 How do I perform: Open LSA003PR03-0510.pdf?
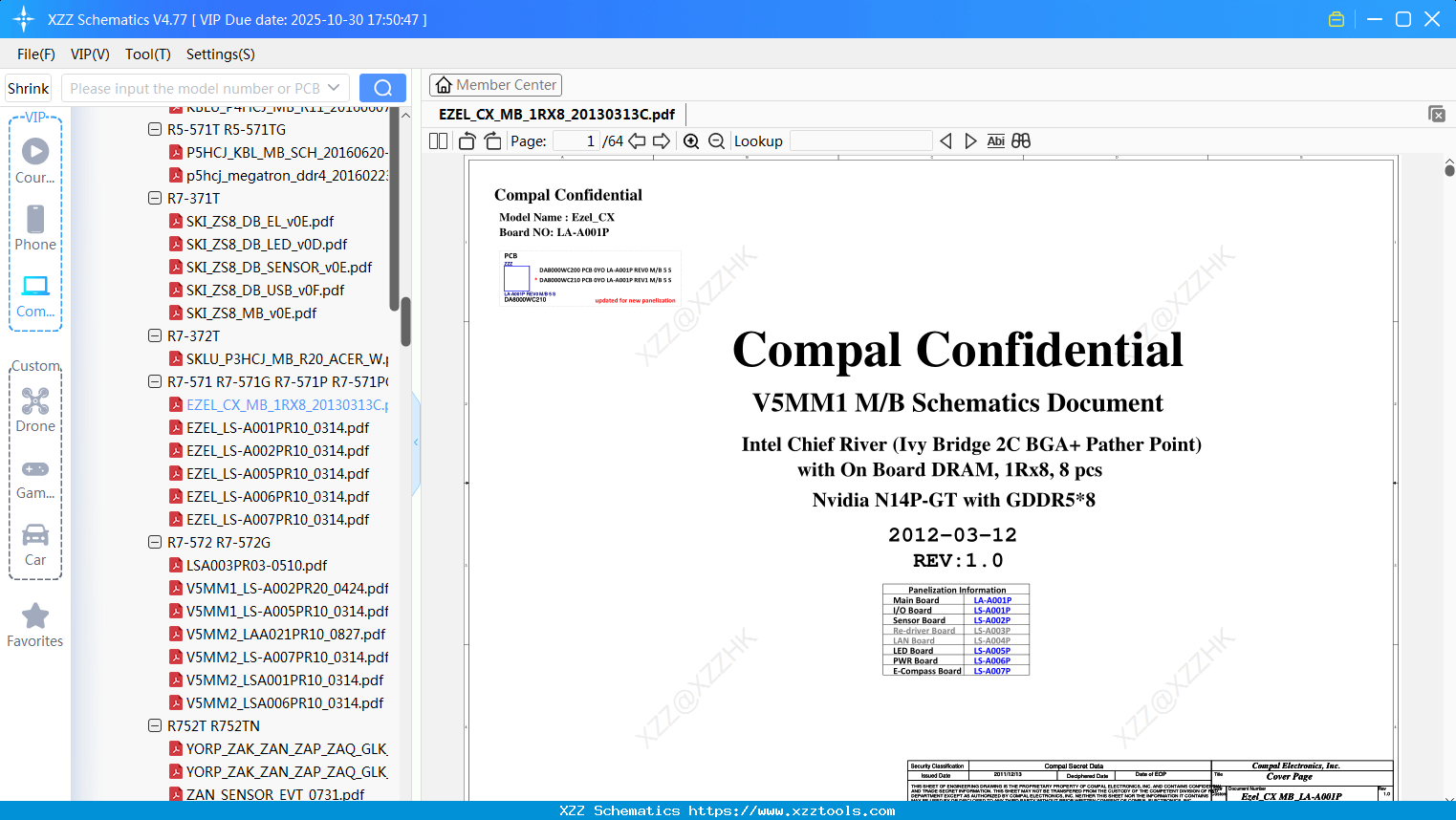tap(249, 565)
